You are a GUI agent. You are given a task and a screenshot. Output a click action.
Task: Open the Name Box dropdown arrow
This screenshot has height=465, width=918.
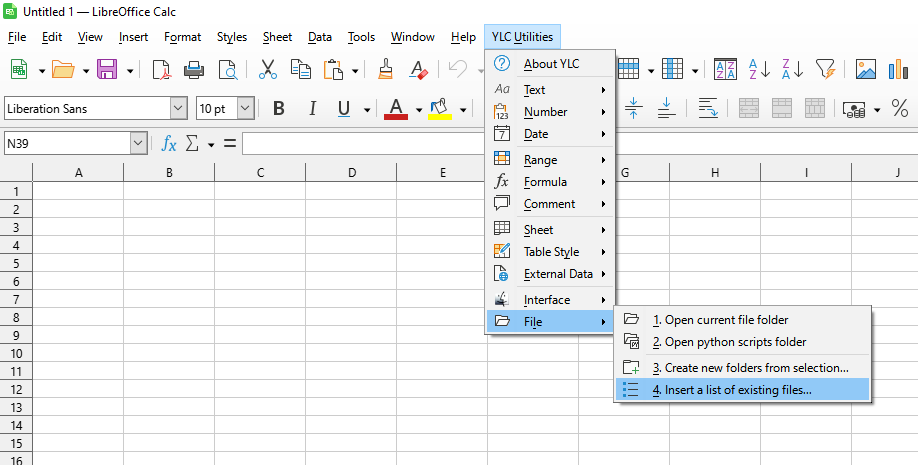click(138, 144)
